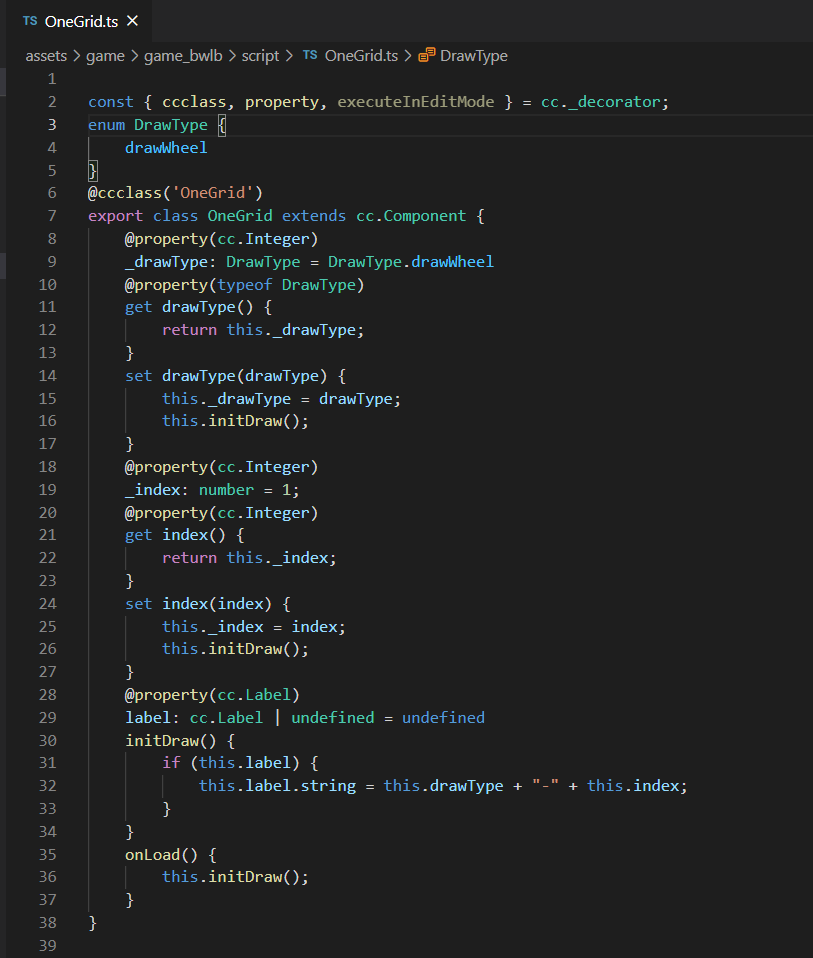The height and width of the screenshot is (958, 813).
Task: Click 'executeInEditMode' on line 2
Action: pos(415,102)
